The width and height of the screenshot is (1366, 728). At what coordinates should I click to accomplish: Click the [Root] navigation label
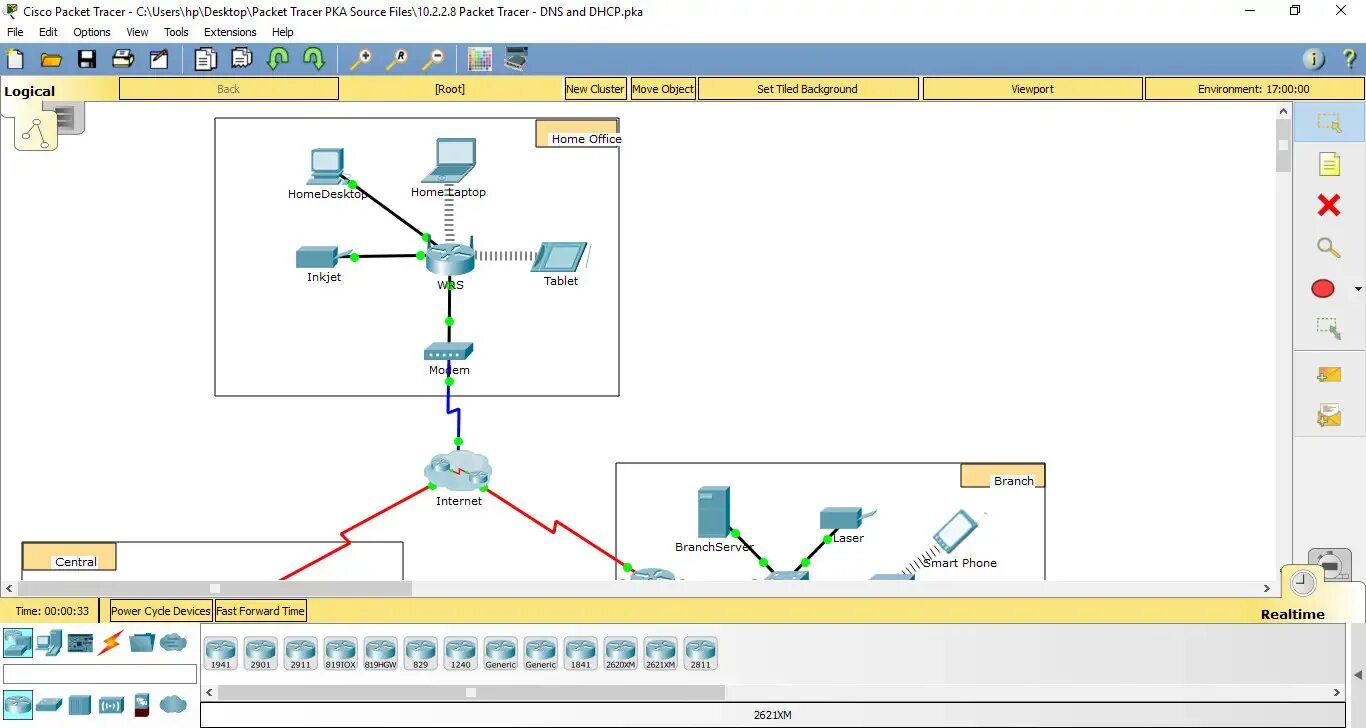click(x=450, y=89)
